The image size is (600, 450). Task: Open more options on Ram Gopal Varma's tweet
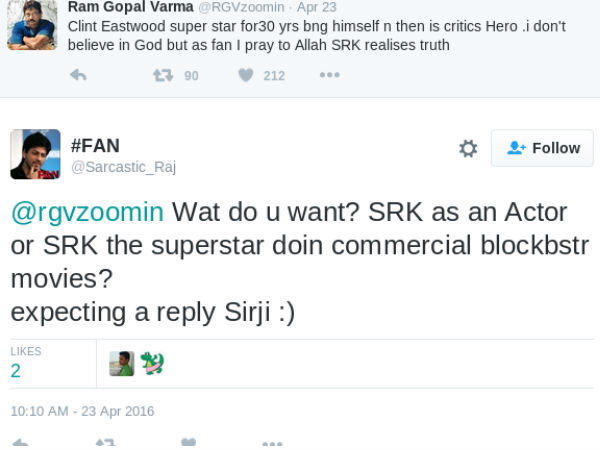329,75
